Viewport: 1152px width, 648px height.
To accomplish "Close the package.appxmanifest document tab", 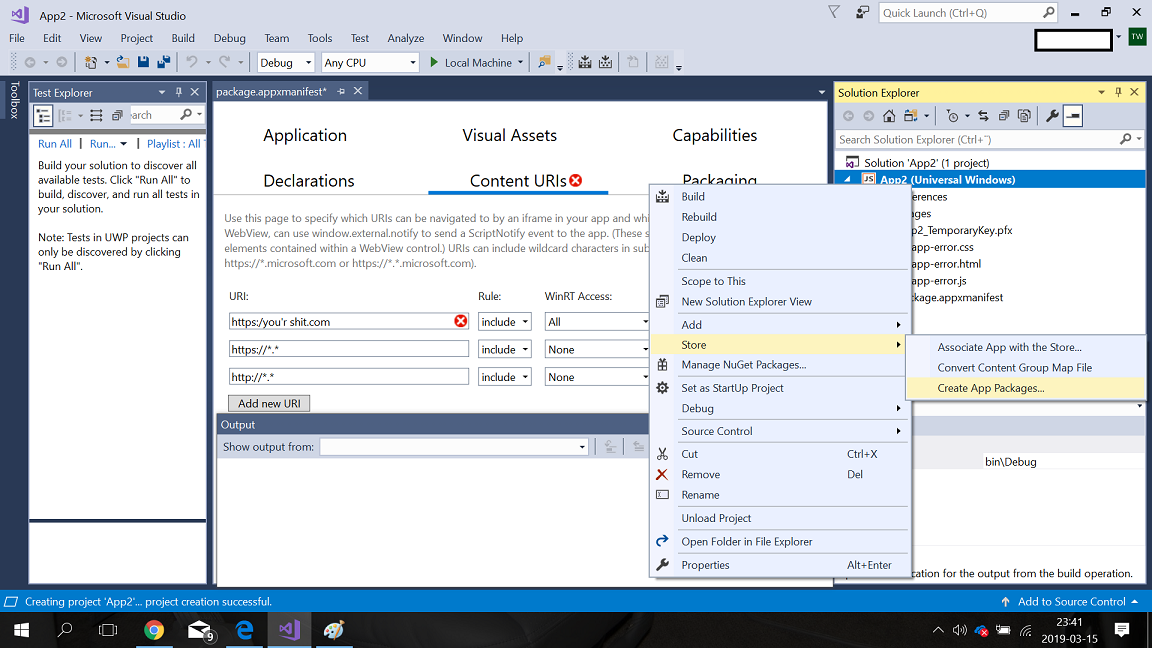I will click(x=358, y=91).
